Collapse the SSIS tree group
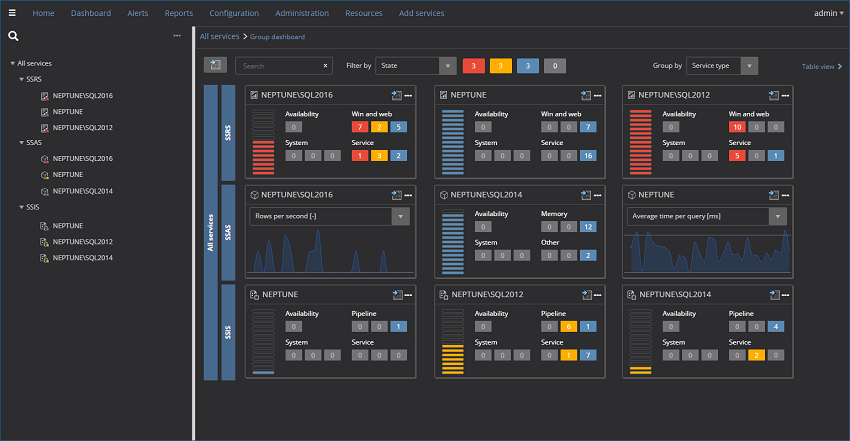The image size is (850, 441). point(22,207)
